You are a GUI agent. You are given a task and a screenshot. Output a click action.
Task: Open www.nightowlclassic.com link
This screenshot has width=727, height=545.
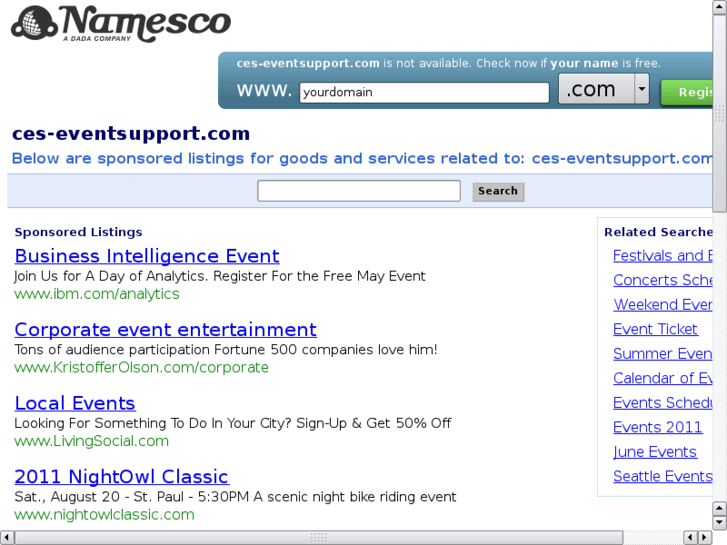coord(104,515)
